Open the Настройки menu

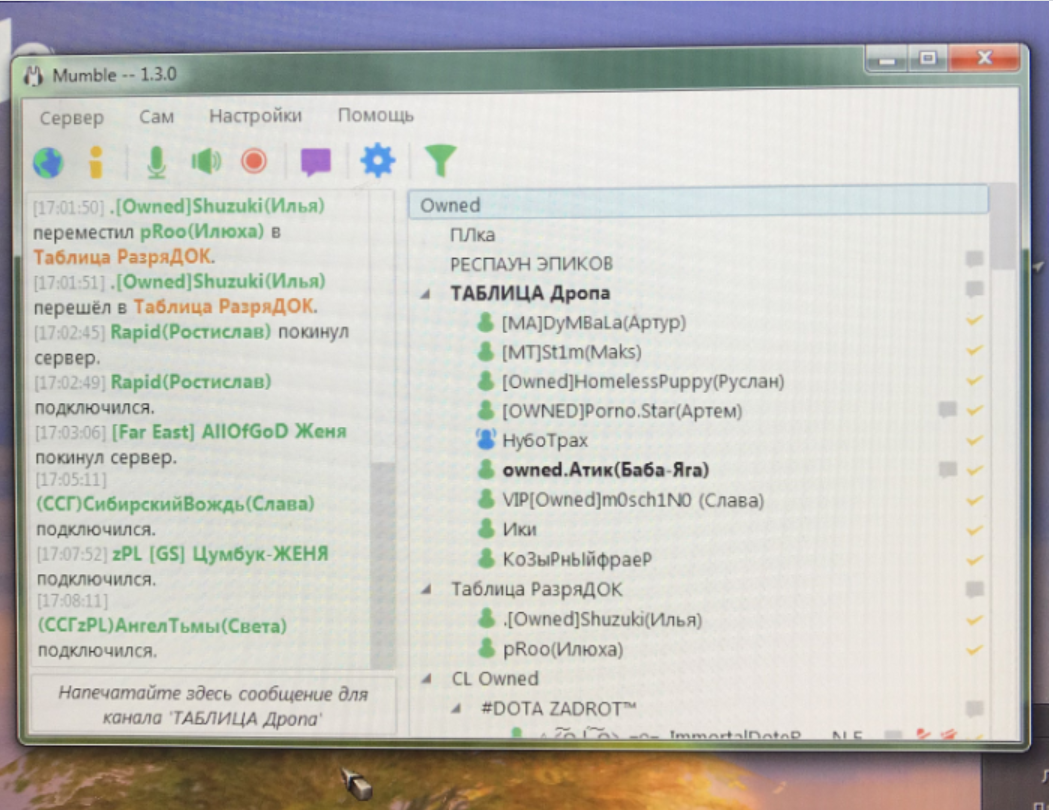(x=255, y=116)
